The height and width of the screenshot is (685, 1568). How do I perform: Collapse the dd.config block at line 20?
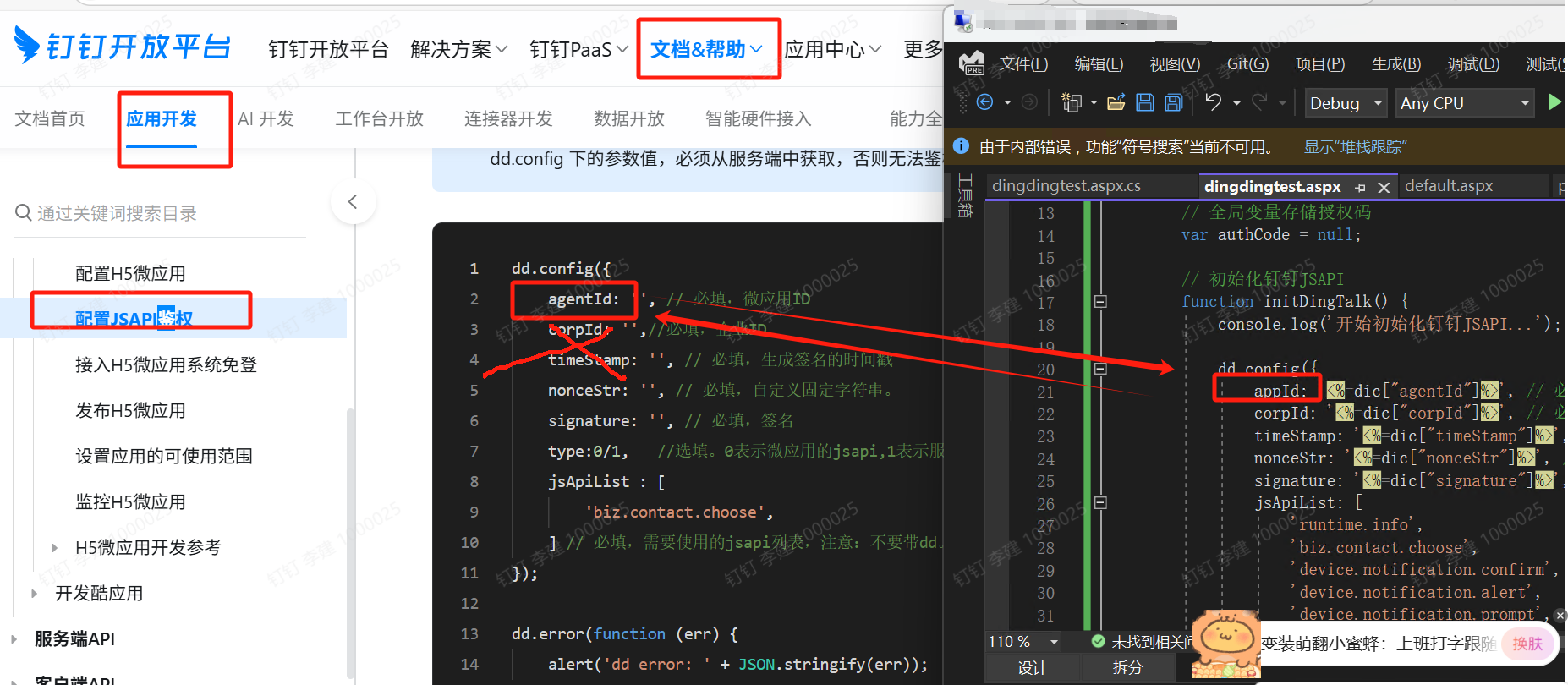[x=1100, y=369]
